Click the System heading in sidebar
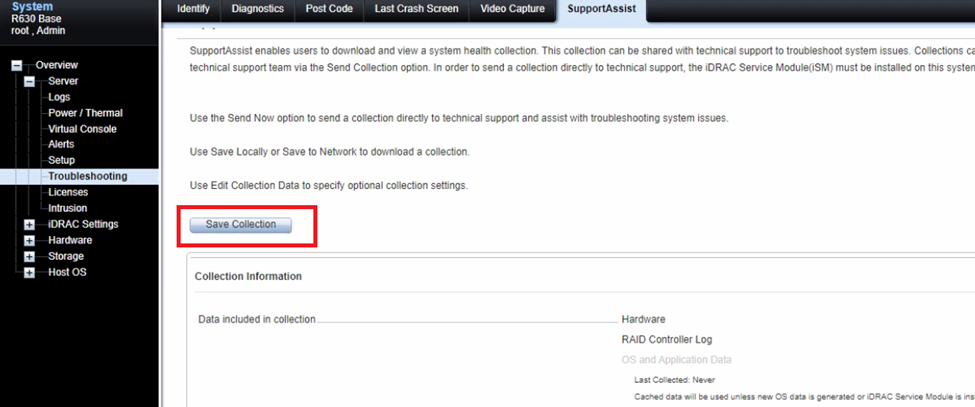This screenshot has width=975, height=407. pos(32,7)
